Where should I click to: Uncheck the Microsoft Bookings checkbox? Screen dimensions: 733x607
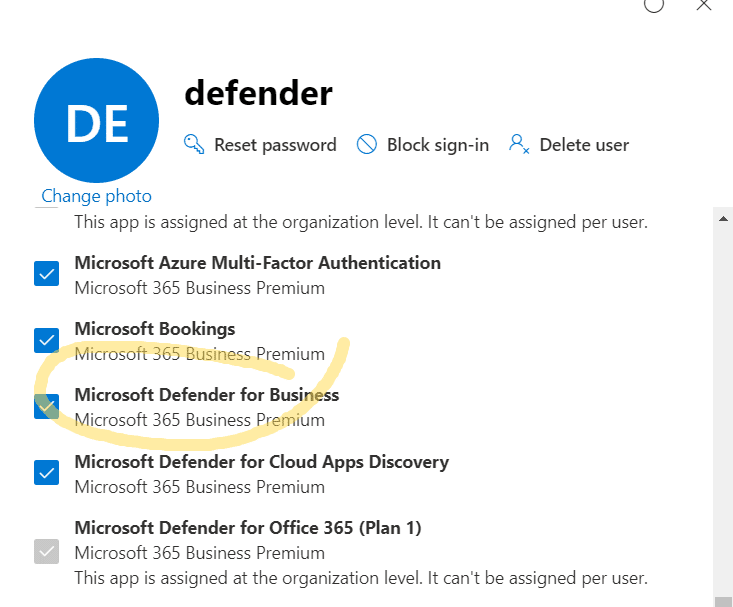[46, 340]
